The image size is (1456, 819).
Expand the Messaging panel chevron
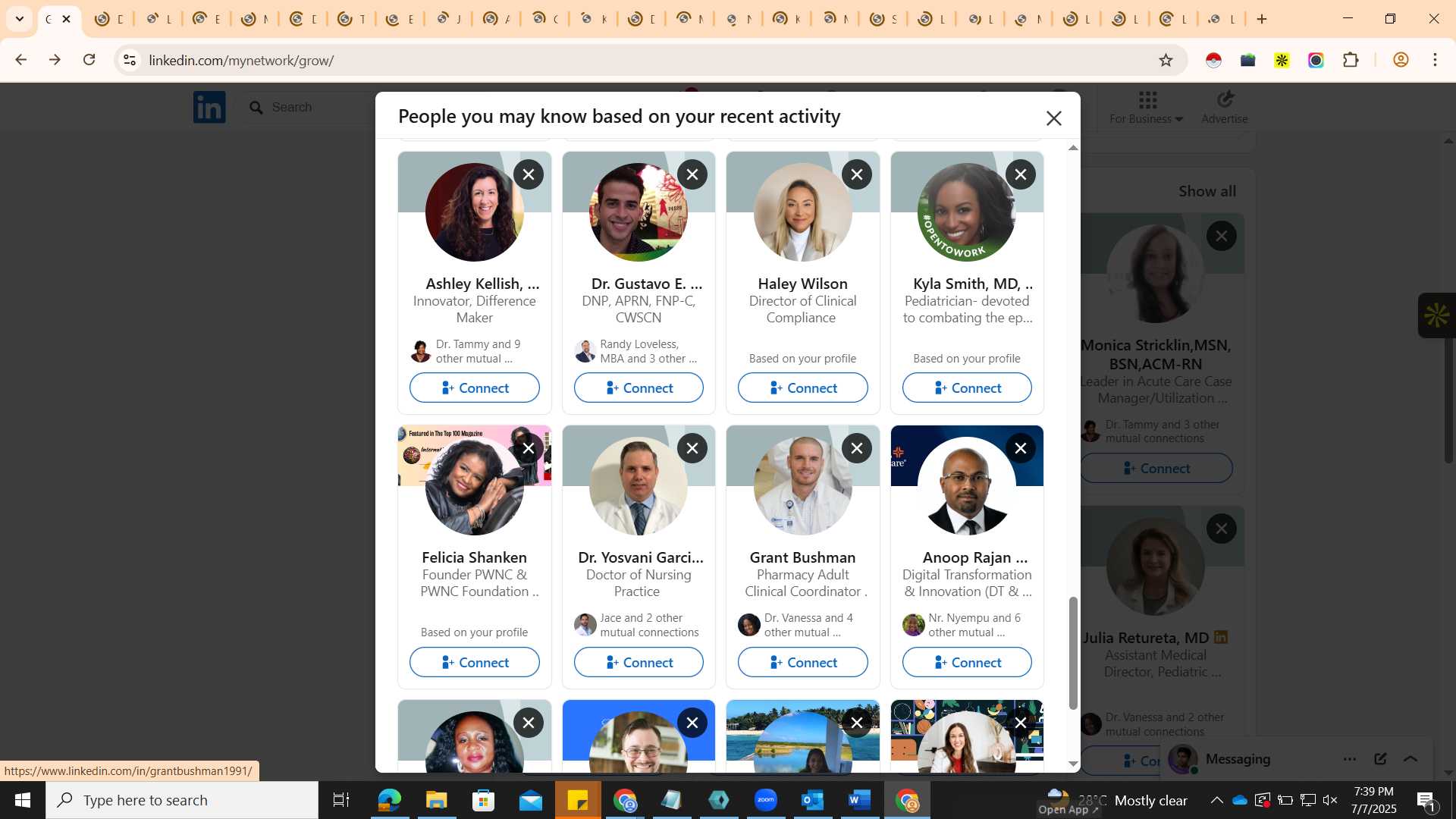(1410, 759)
